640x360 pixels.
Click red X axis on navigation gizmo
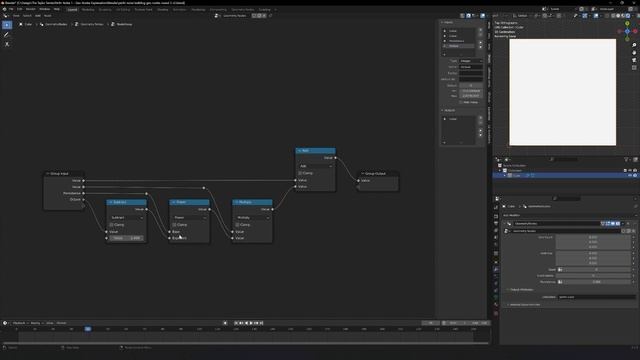[x=635, y=31]
